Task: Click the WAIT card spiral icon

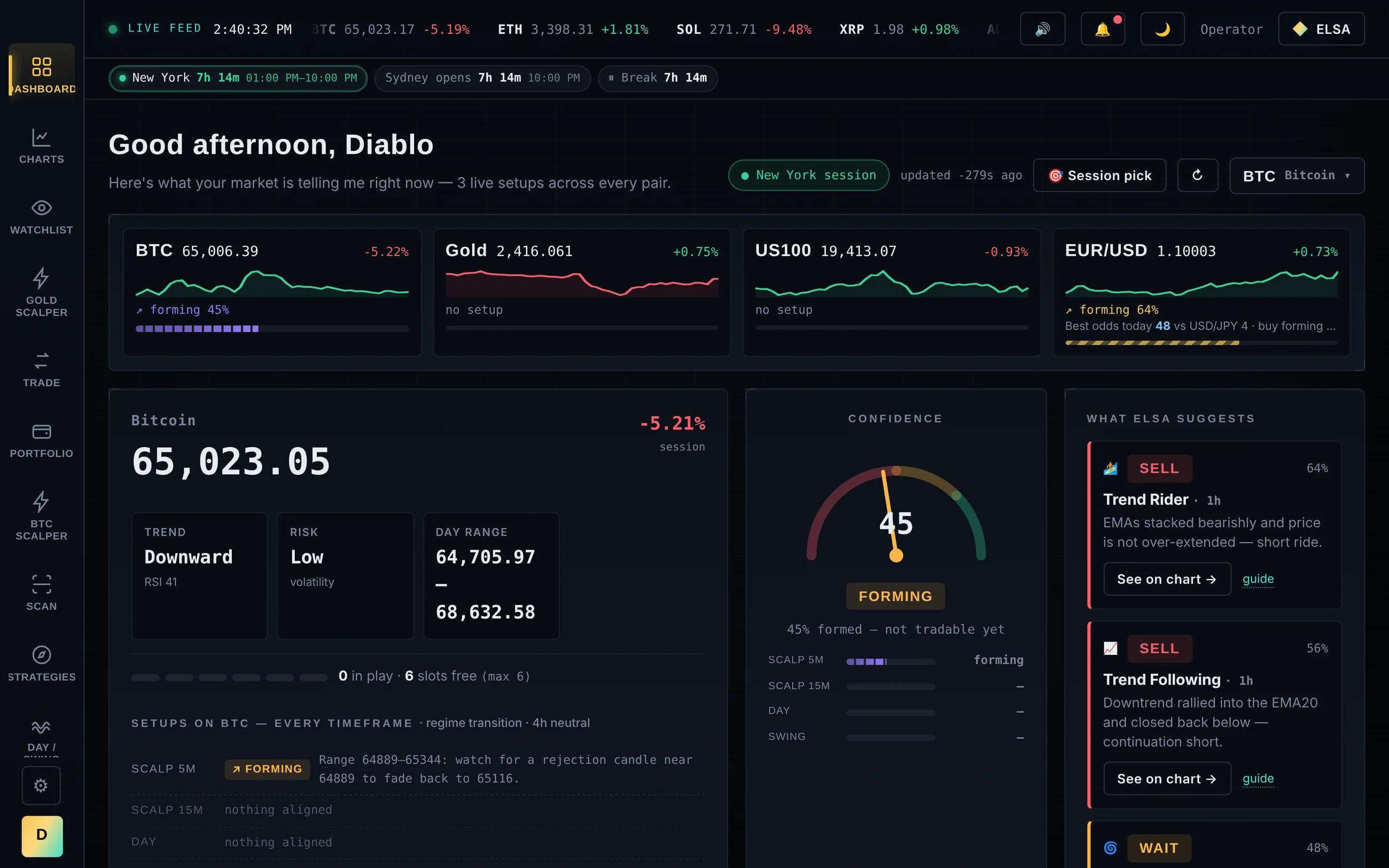Action: tap(1111, 848)
